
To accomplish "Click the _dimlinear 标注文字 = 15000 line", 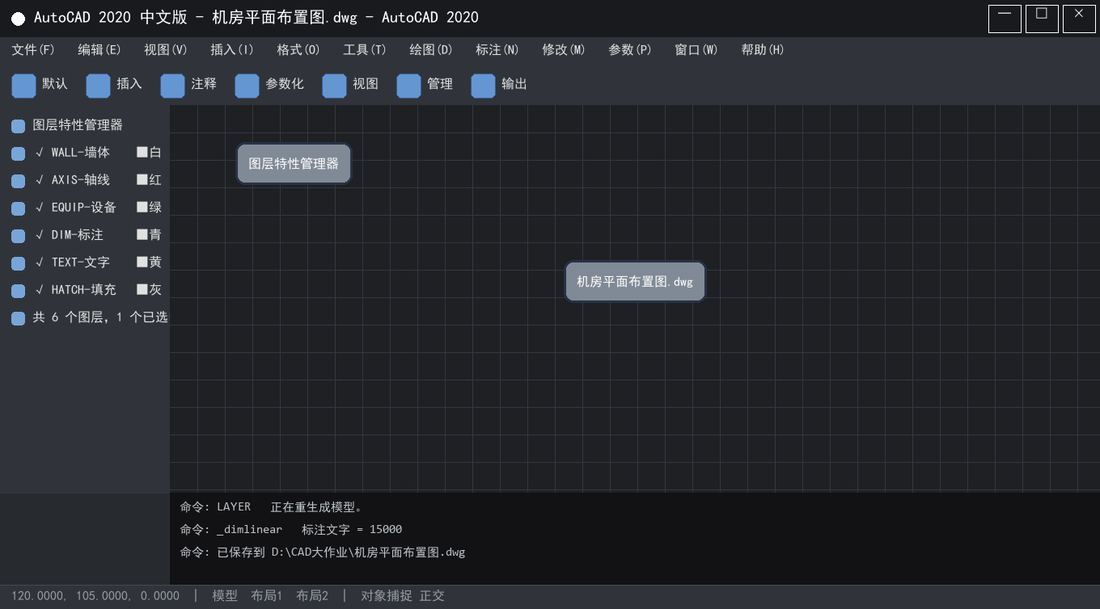I will click(291, 529).
